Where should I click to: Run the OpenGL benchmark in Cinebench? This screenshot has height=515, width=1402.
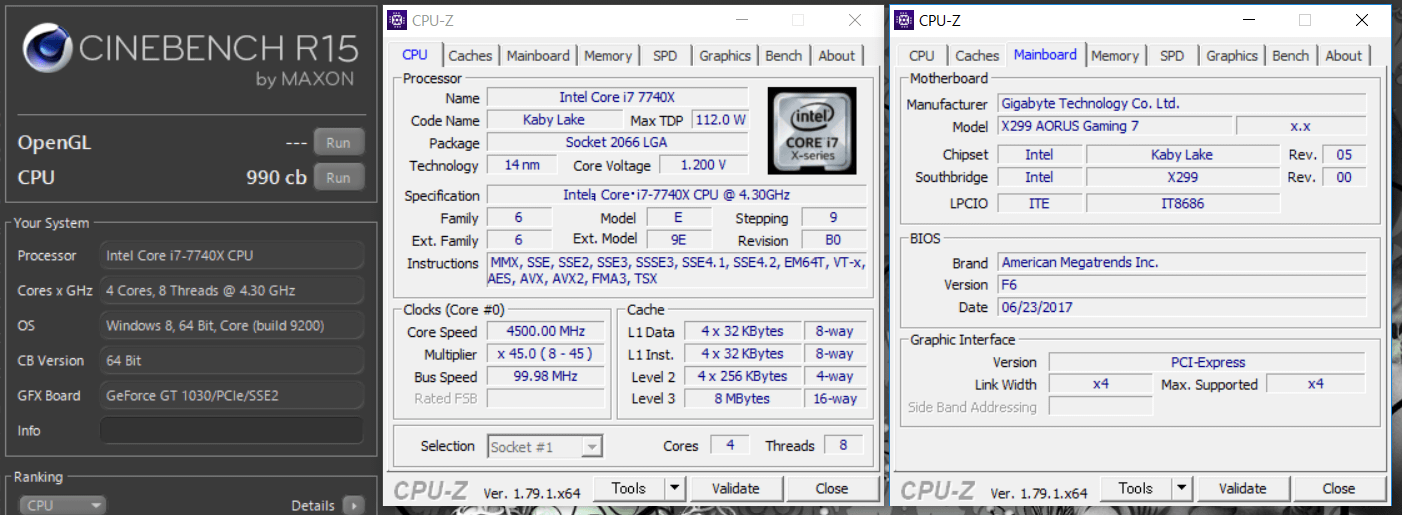[x=339, y=143]
